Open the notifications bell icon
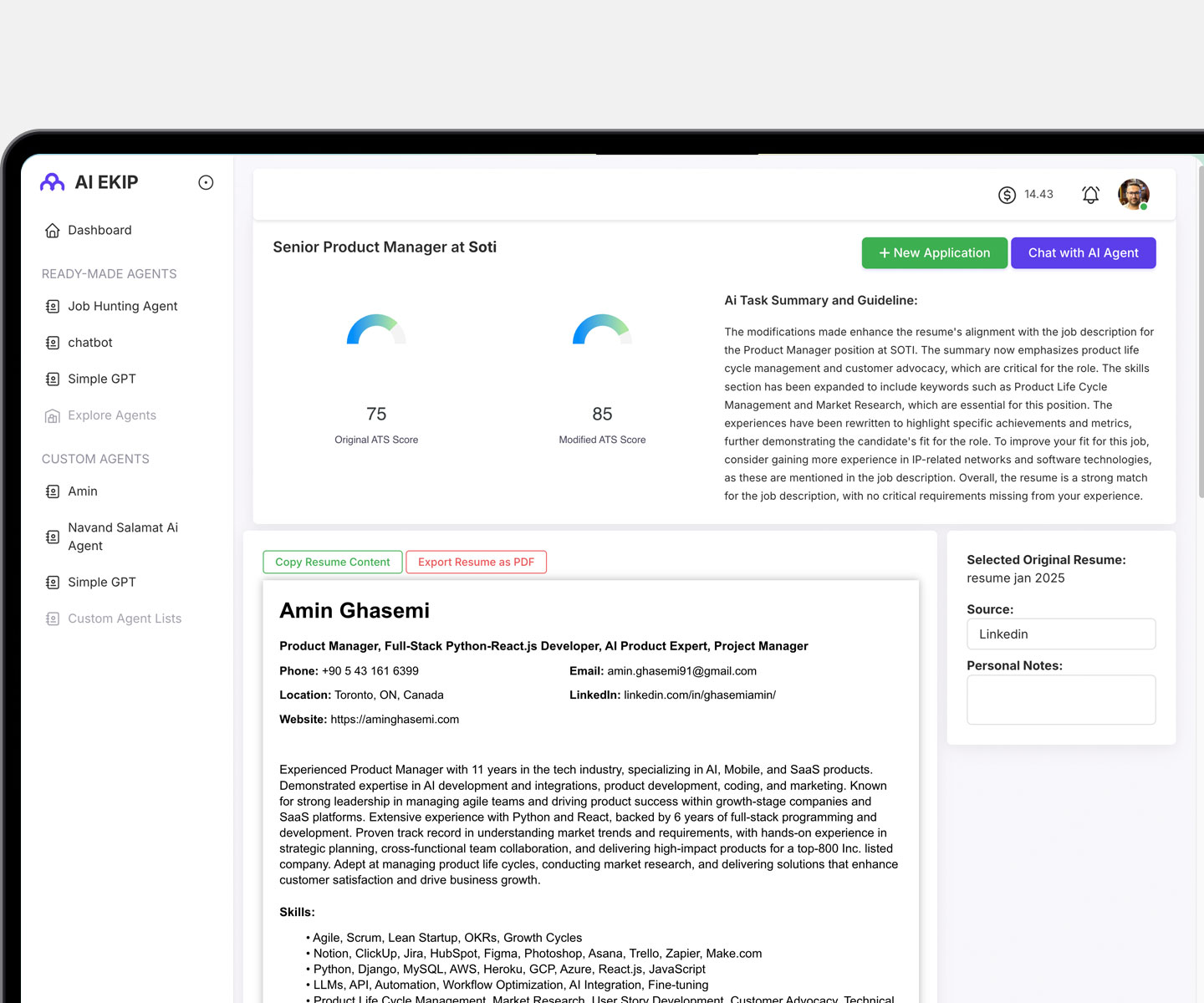 1090,195
